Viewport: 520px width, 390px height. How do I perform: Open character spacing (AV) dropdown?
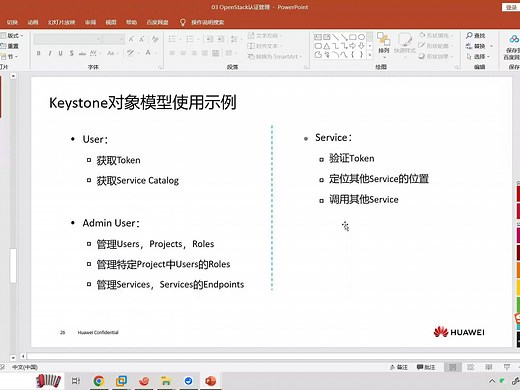[x=94, y=53]
